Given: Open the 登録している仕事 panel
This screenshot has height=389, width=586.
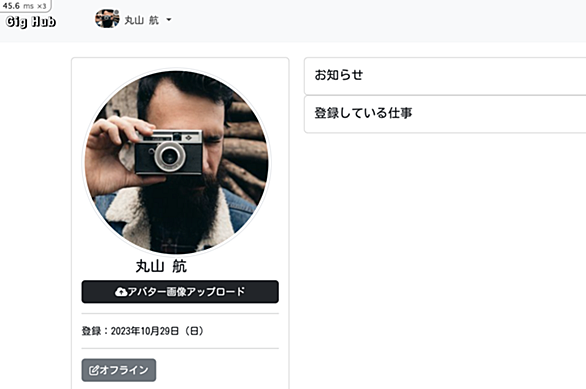Looking at the screenshot, I should [x=445, y=114].
